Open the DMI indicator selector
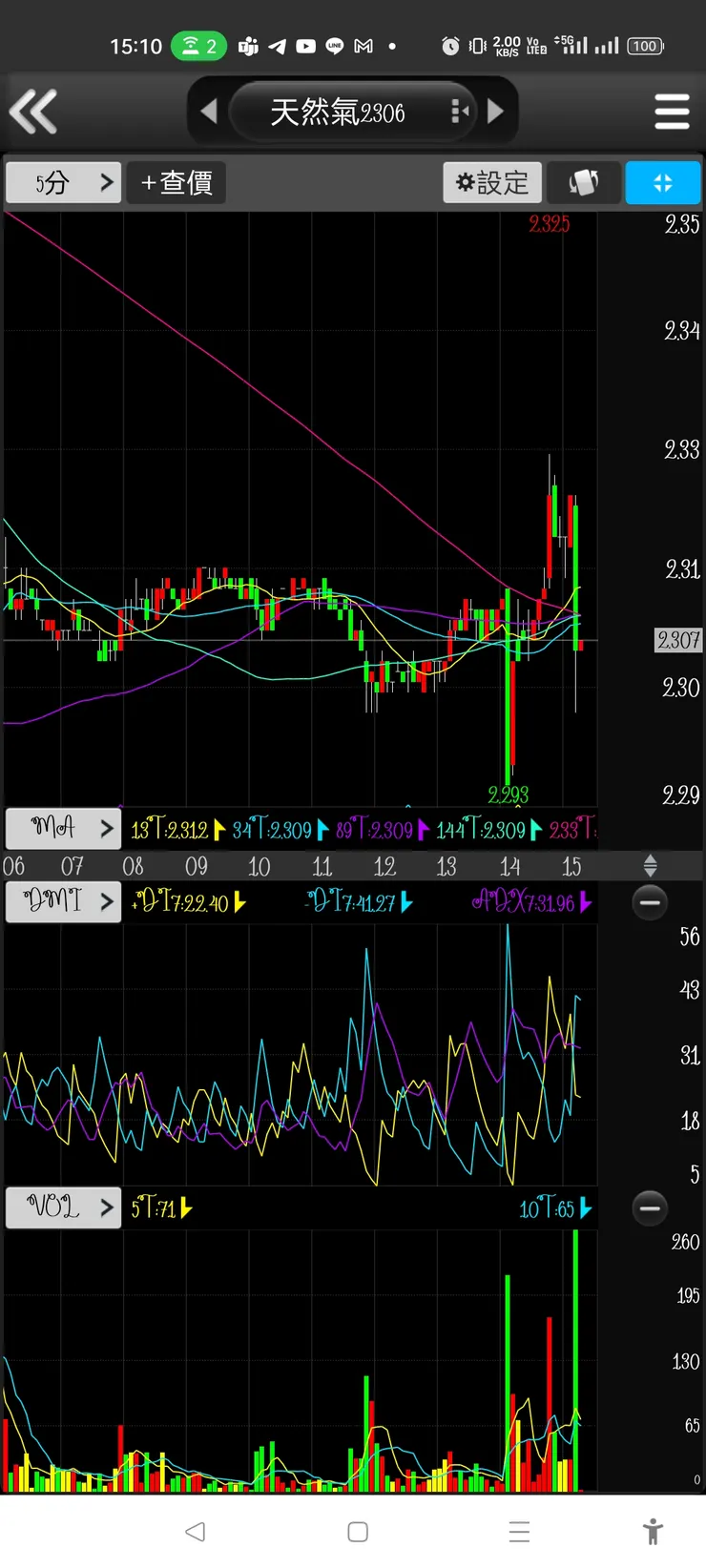 tap(64, 901)
